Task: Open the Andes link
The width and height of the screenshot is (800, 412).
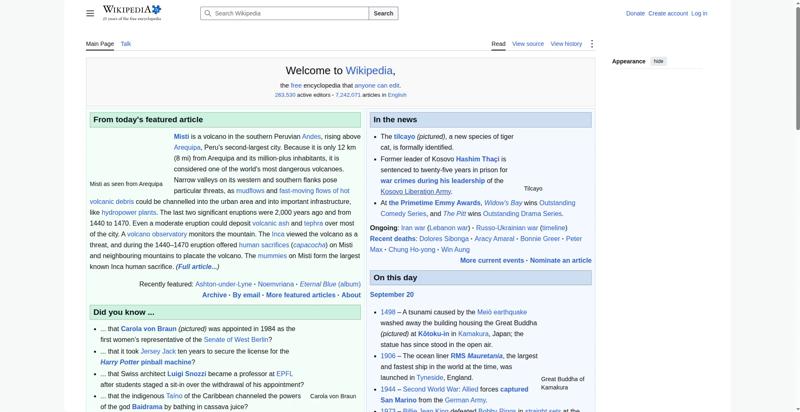Action: 311,137
